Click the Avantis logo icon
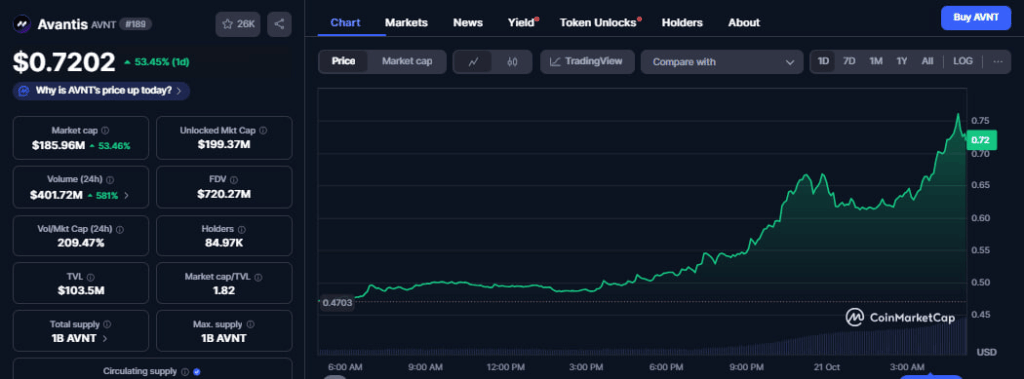 pos(22,24)
